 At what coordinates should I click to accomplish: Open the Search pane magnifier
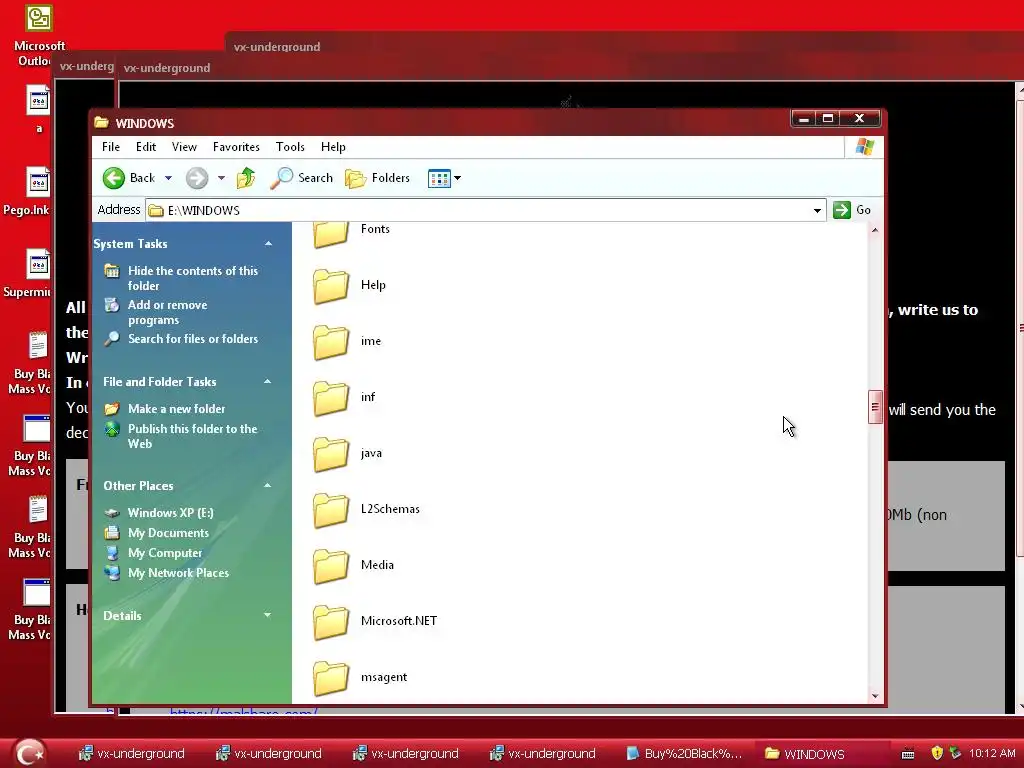(281, 178)
